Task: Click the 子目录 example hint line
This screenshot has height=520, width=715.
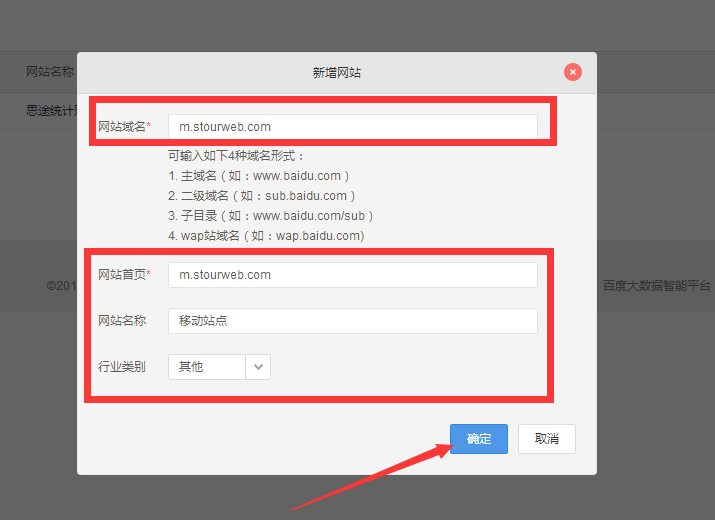Action: [271, 216]
